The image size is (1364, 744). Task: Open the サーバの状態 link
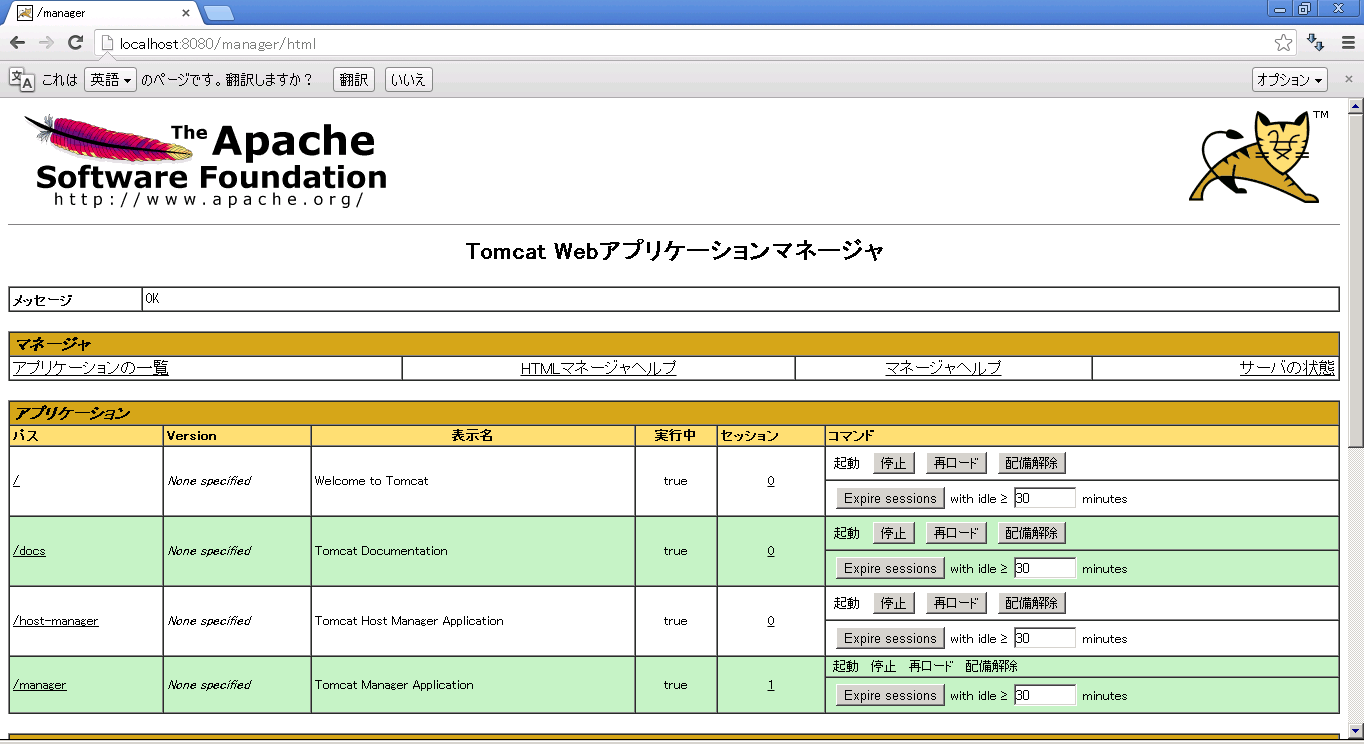(x=1286, y=368)
